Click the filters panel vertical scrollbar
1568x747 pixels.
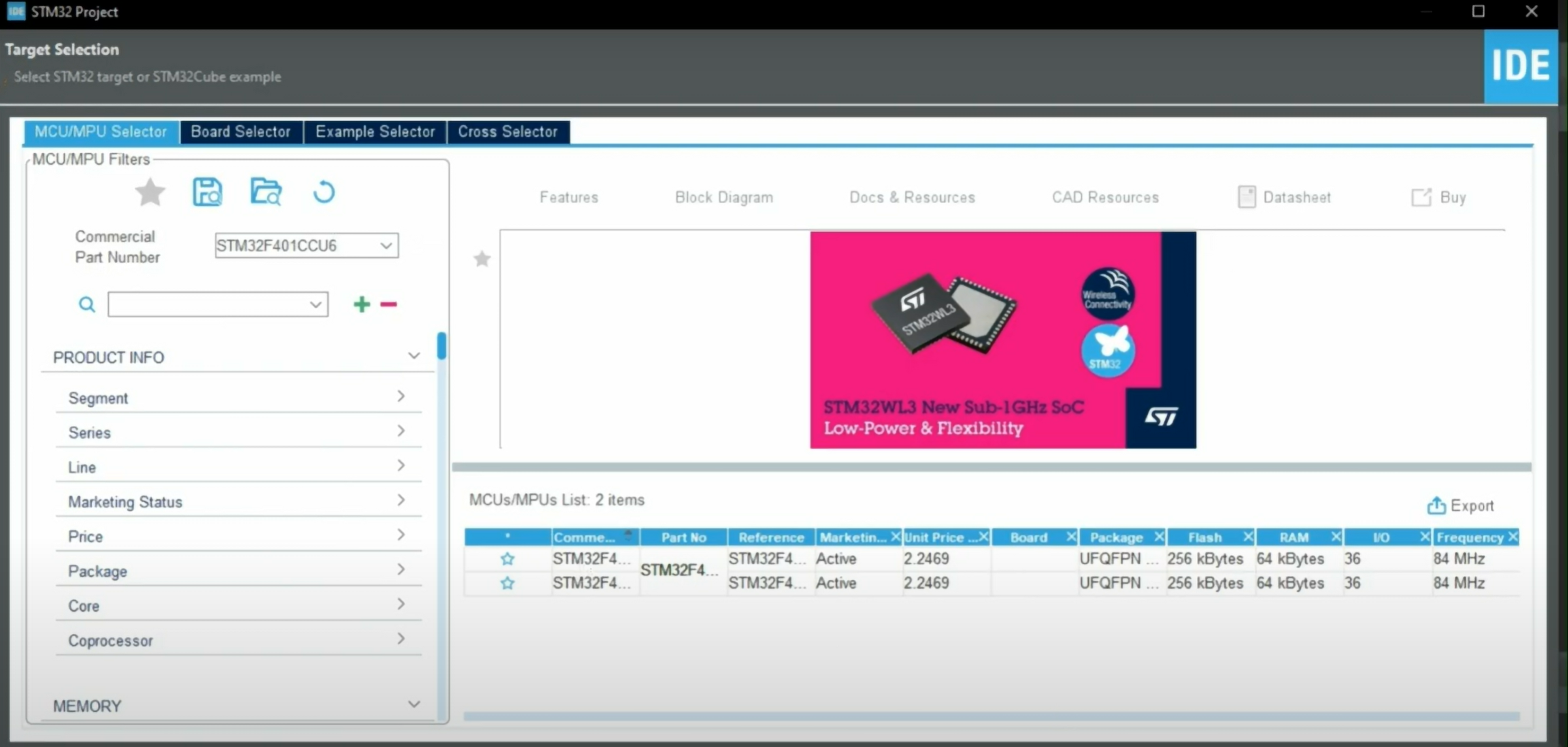[442, 346]
